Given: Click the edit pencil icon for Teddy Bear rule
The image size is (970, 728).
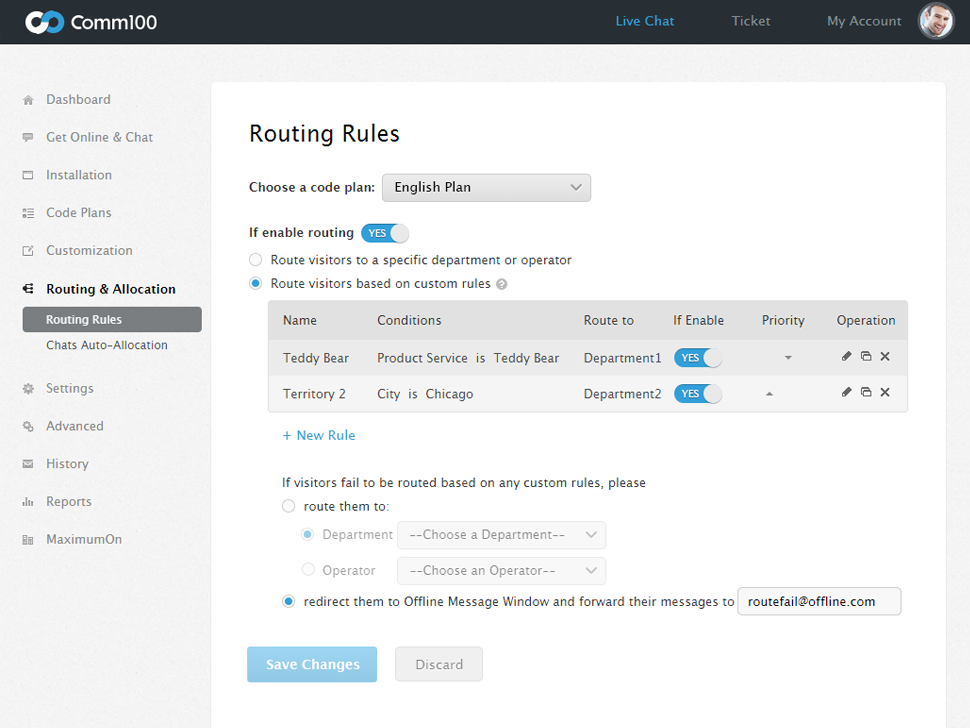Looking at the screenshot, I should coord(847,356).
